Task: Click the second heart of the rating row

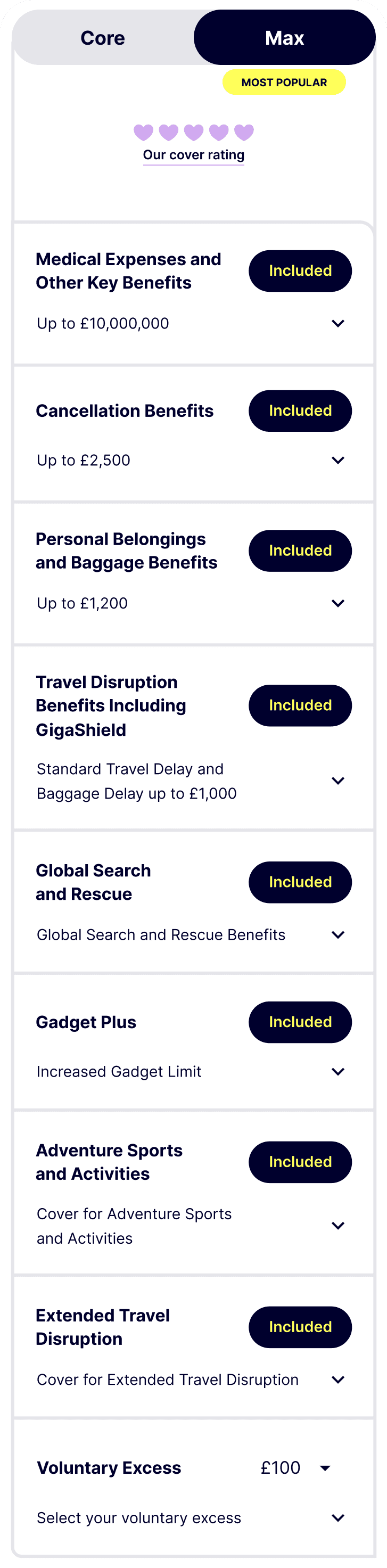Action: pos(169,131)
